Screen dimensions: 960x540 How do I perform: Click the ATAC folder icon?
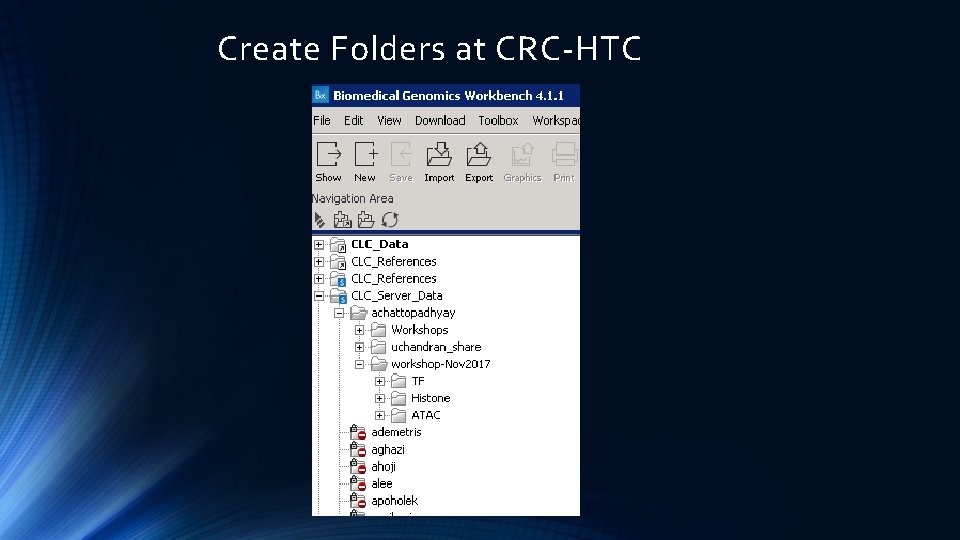[399, 415]
